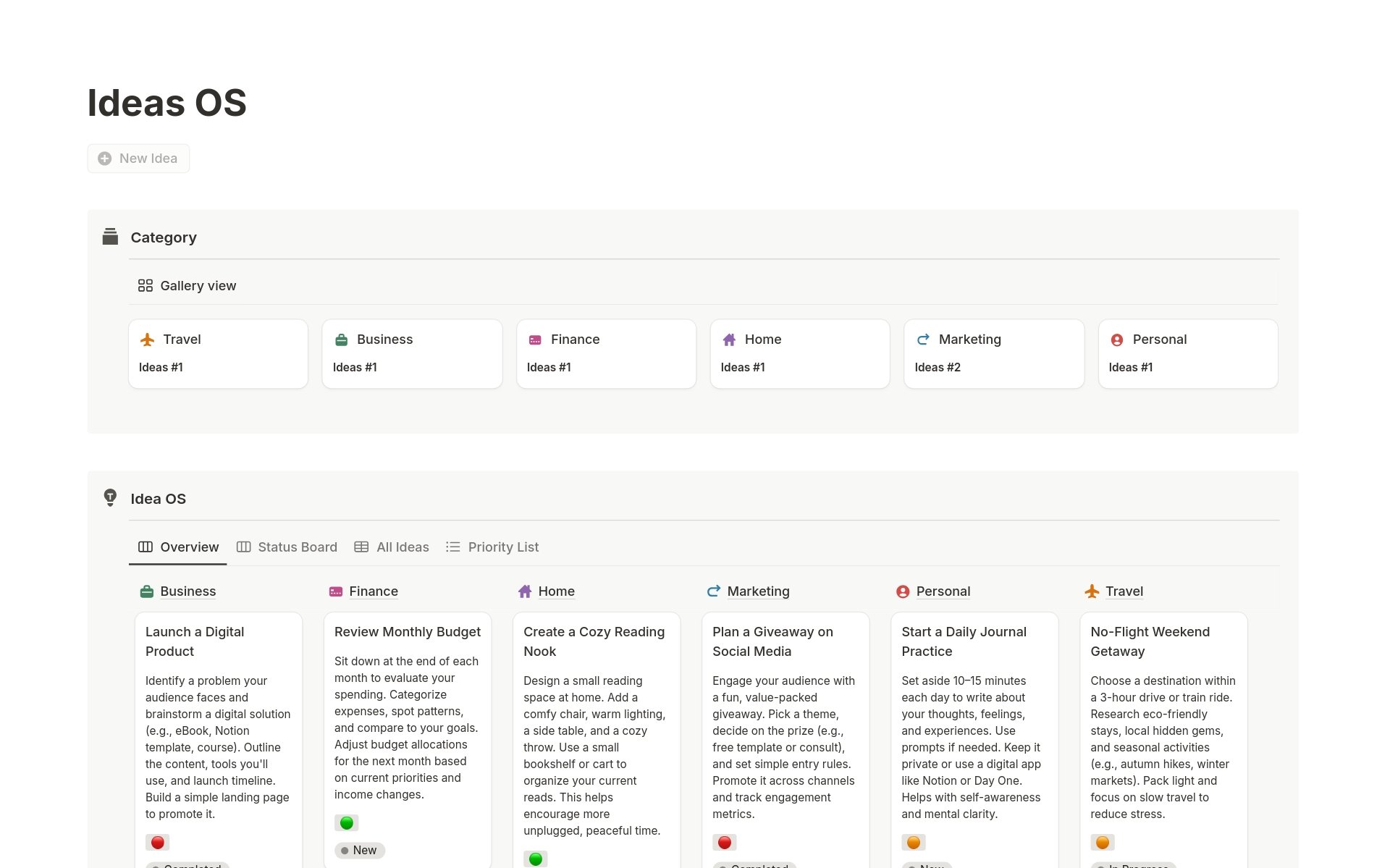Click the house icon in Home column header

(x=525, y=591)
